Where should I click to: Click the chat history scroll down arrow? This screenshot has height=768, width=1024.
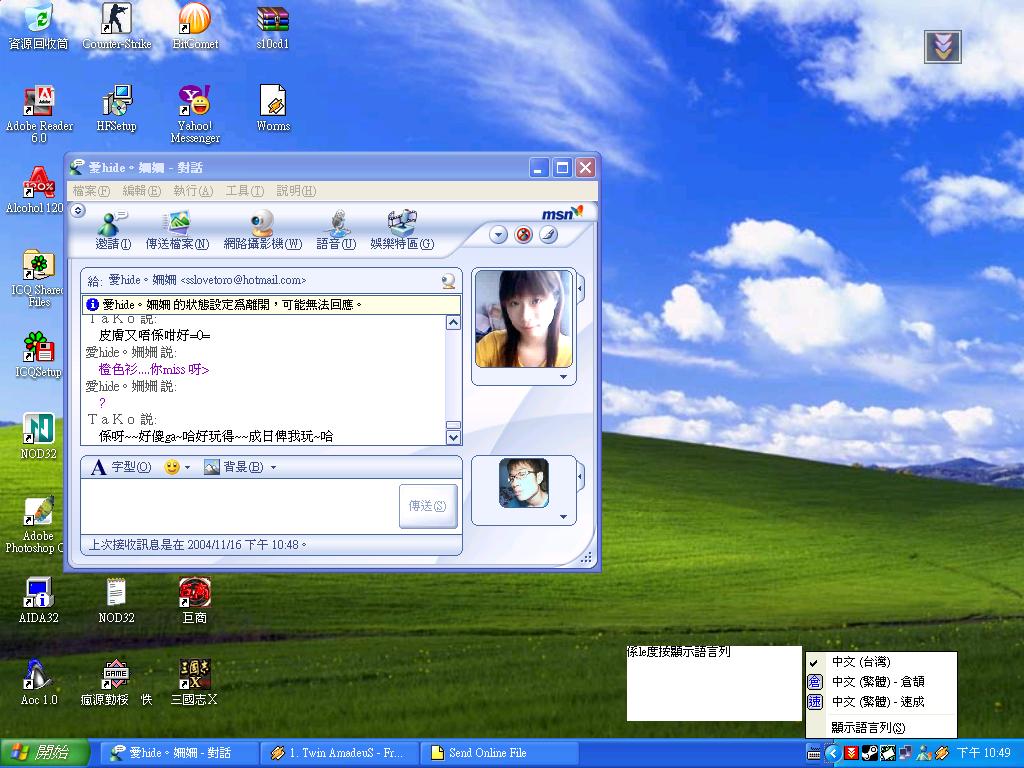pos(453,438)
